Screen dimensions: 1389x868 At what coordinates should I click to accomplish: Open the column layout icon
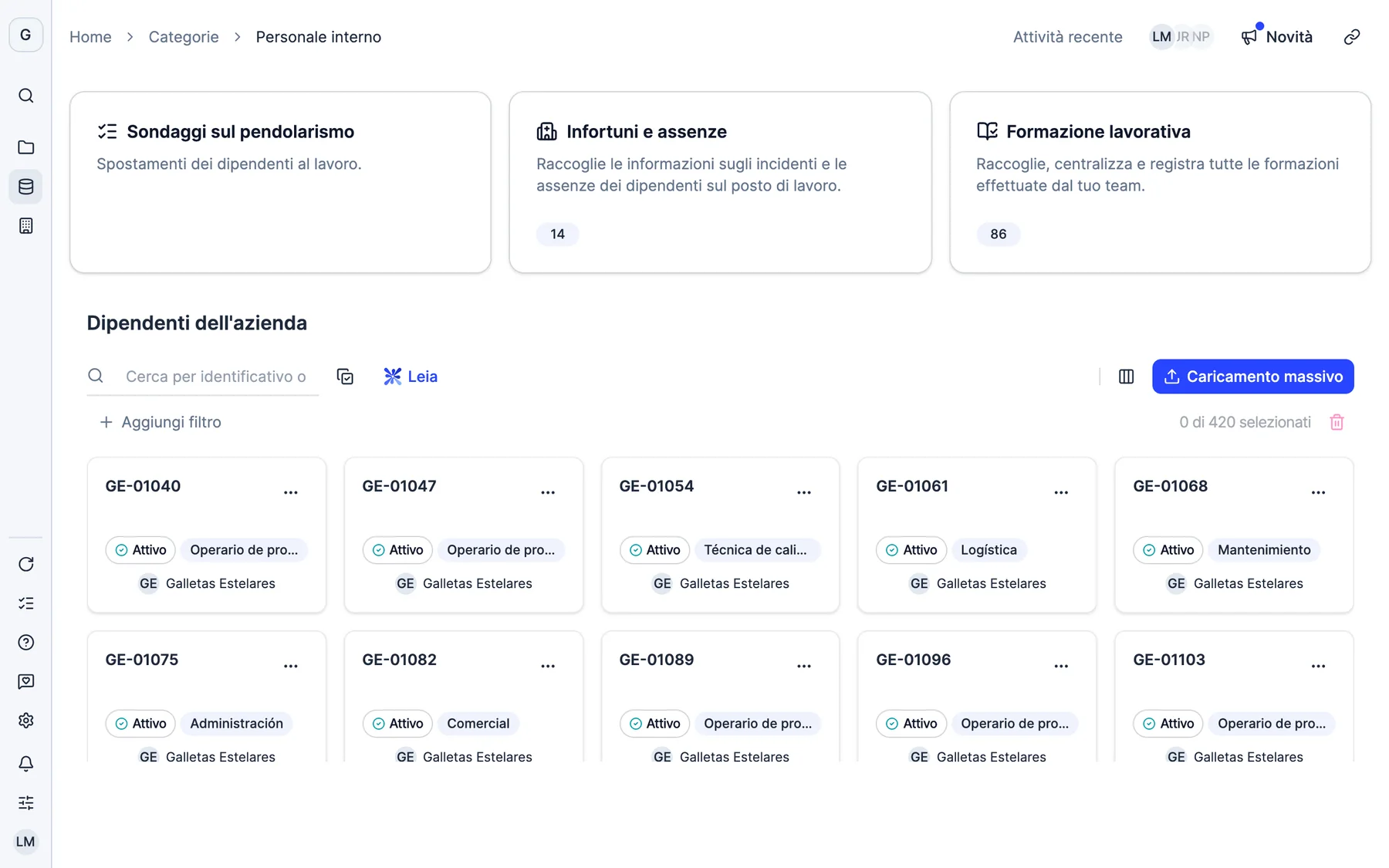click(1126, 377)
